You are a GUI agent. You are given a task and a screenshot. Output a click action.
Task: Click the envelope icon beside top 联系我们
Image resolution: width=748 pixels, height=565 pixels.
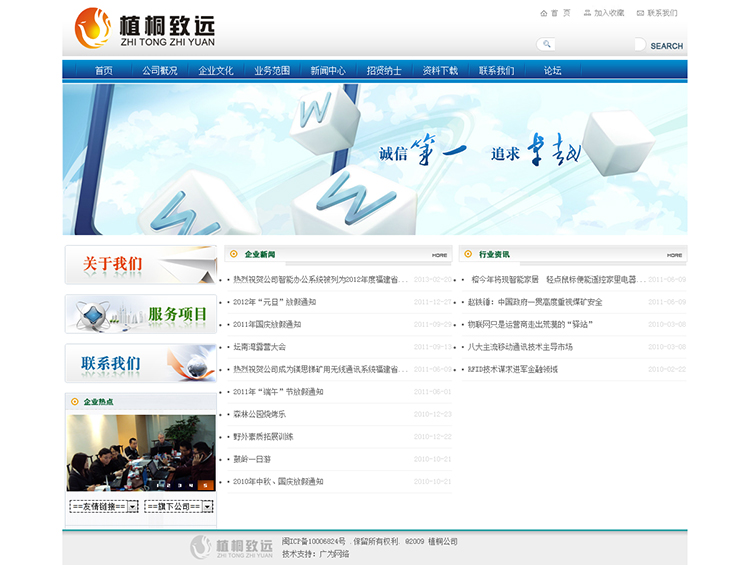pyautogui.click(x=640, y=13)
